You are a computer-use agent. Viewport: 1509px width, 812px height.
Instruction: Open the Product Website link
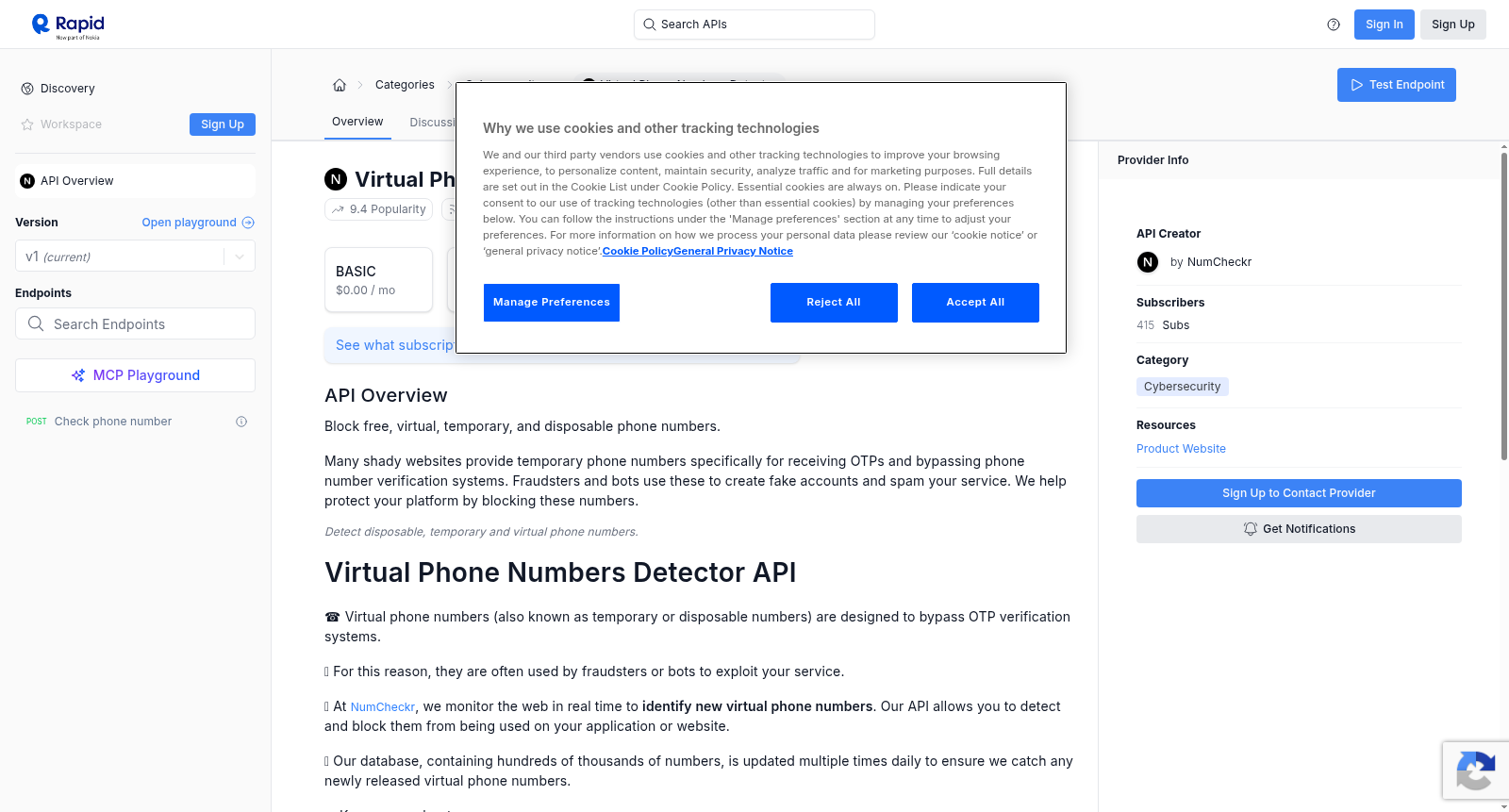tap(1181, 449)
